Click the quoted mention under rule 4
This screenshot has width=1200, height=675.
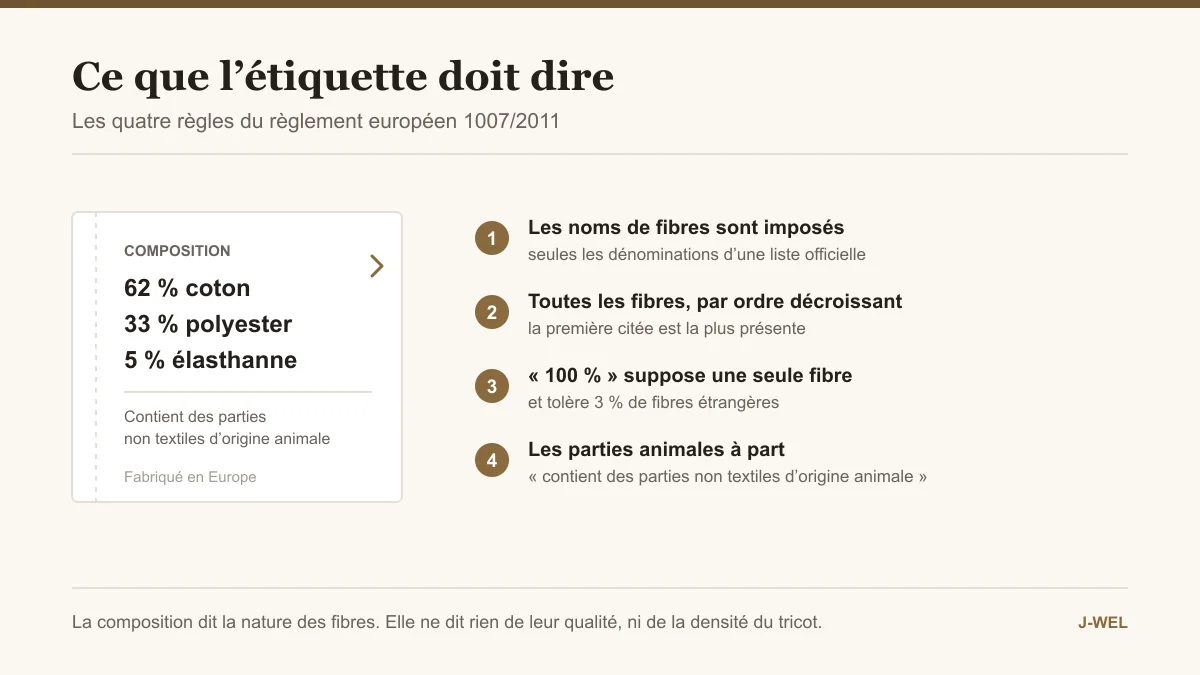[727, 476]
